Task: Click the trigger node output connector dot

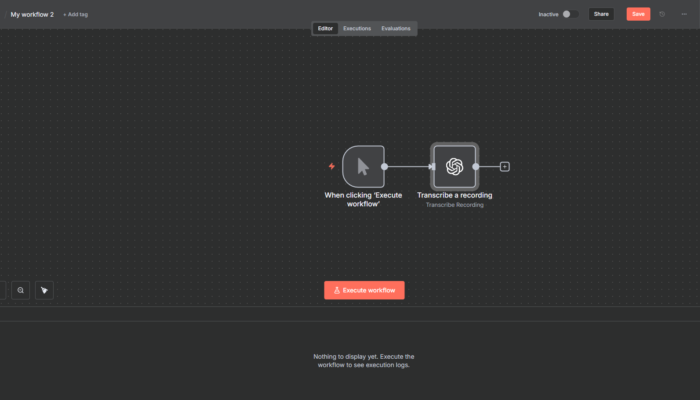Action: [x=385, y=167]
